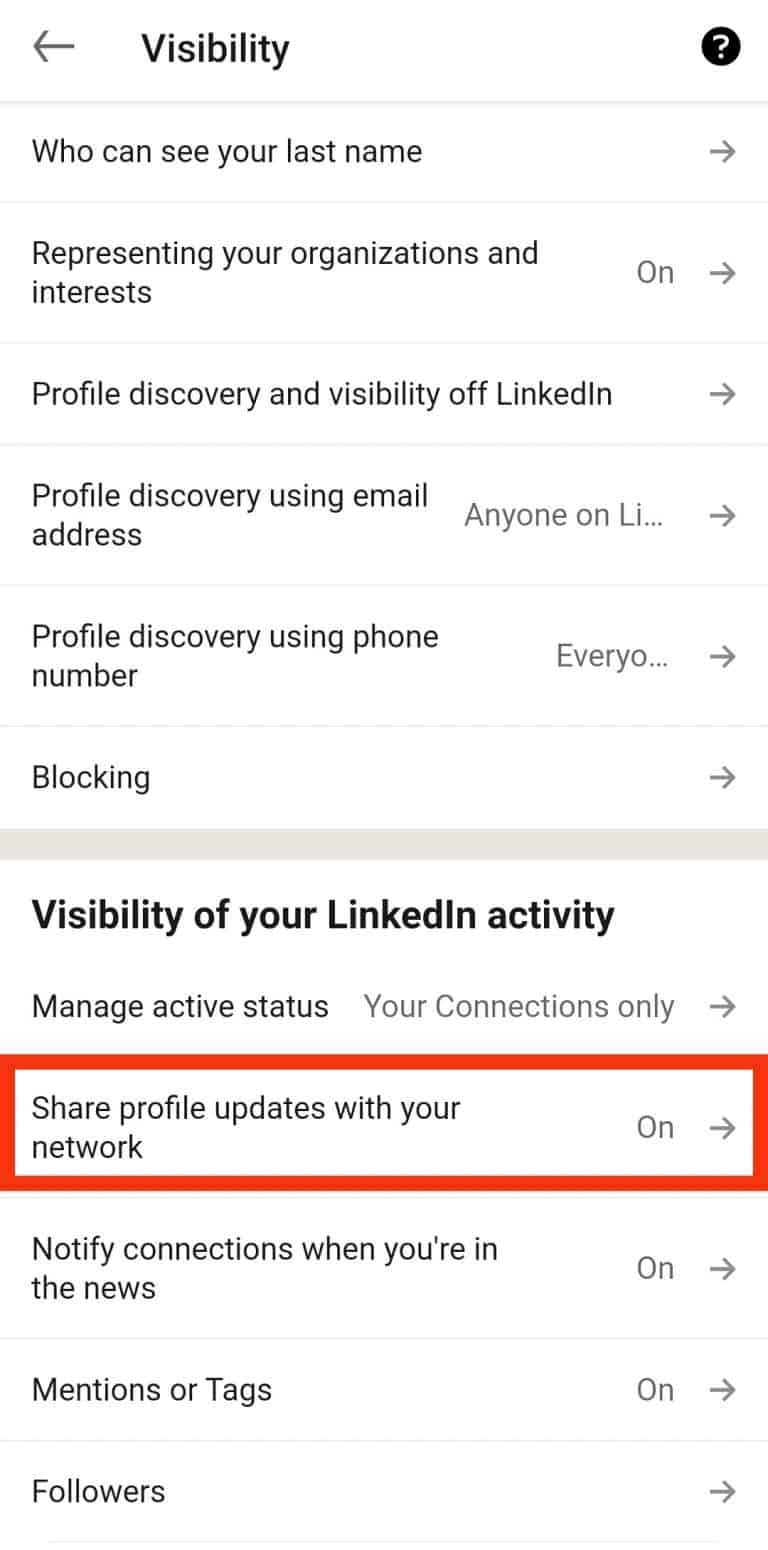Tap the arrow beside Manage active status
Viewport: 768px width, 1550px height.
pyautogui.click(x=723, y=1007)
